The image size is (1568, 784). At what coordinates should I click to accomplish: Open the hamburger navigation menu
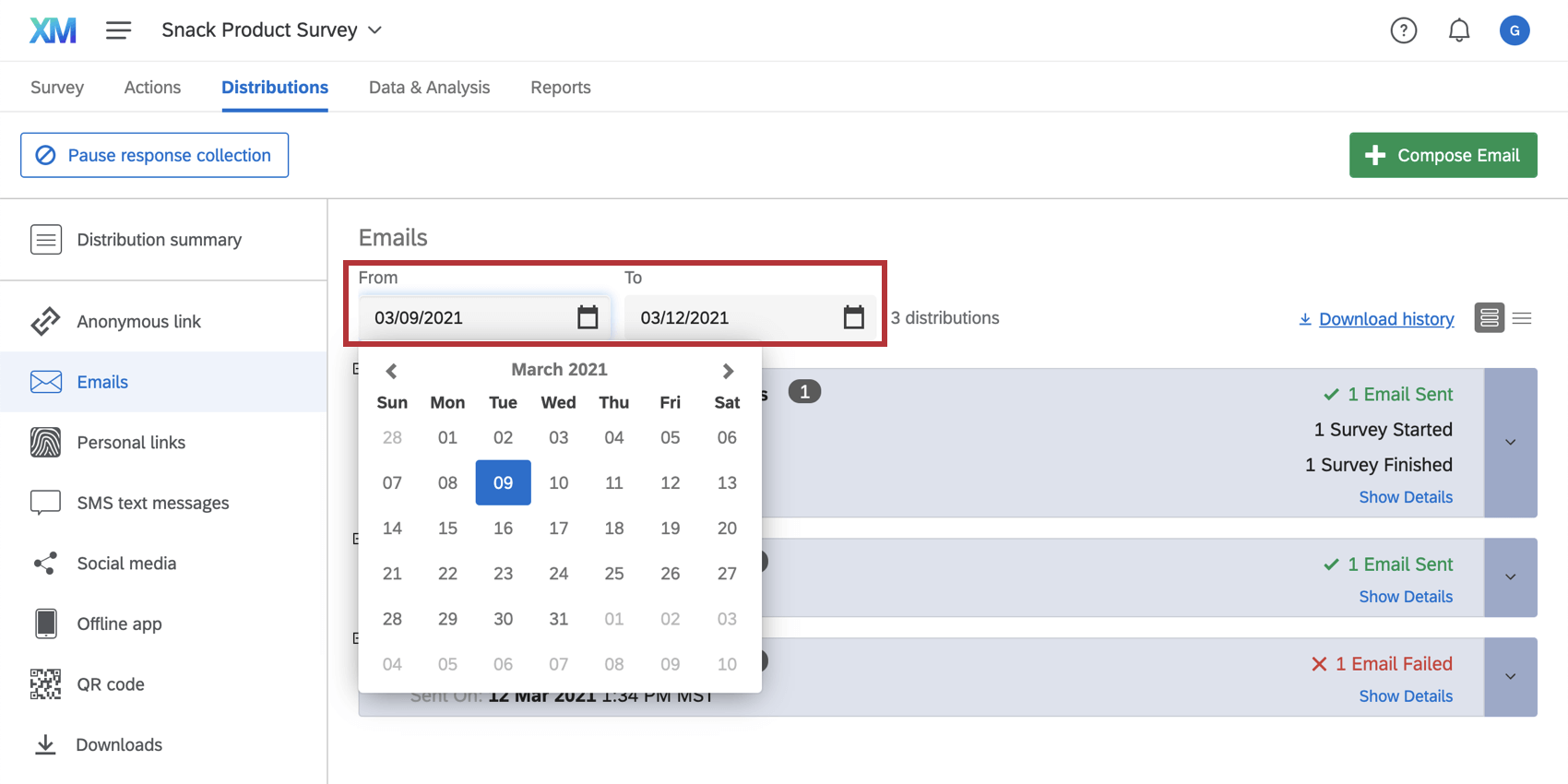pos(118,30)
